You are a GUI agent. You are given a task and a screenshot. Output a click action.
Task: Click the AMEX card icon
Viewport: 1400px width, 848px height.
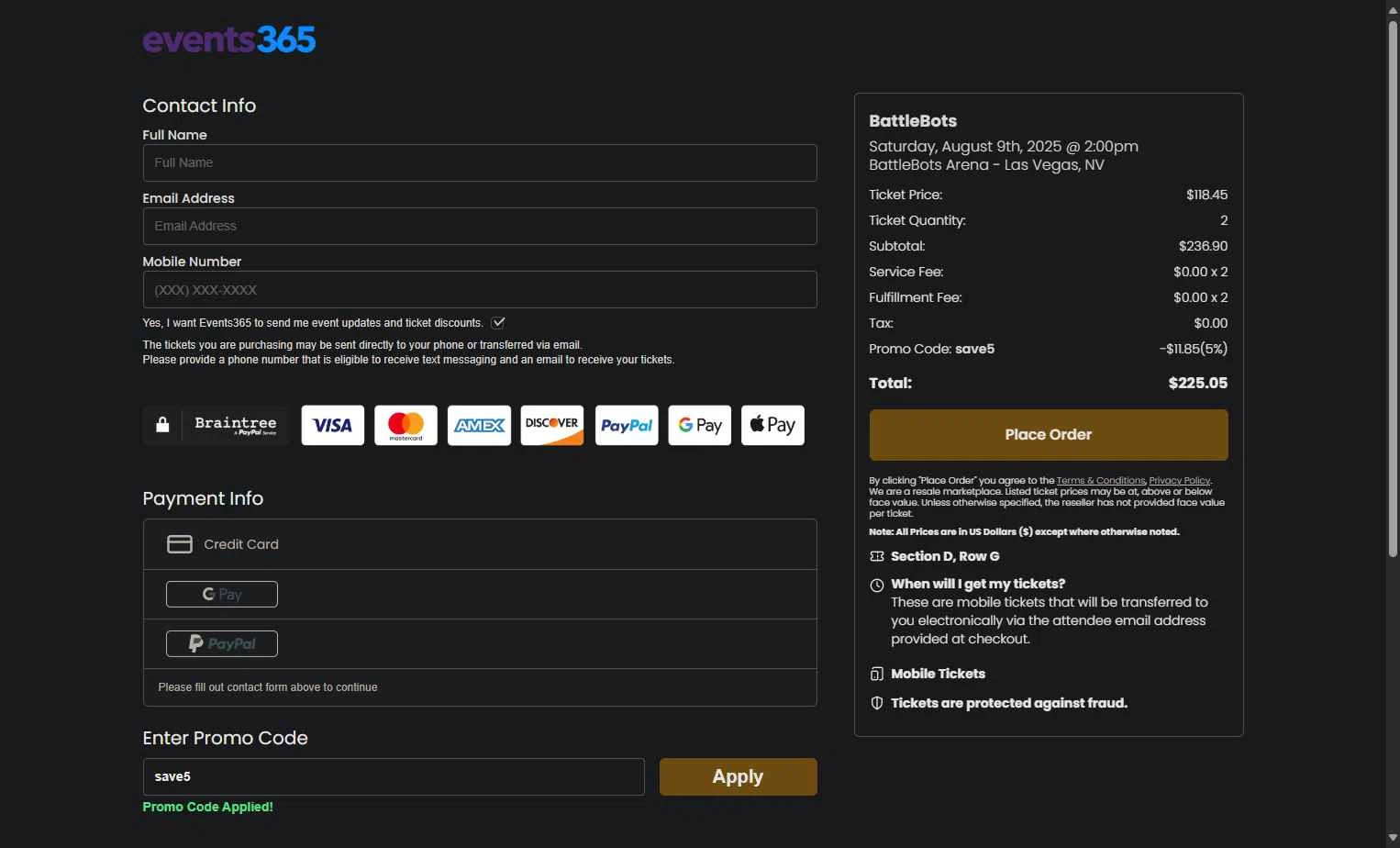click(x=479, y=425)
